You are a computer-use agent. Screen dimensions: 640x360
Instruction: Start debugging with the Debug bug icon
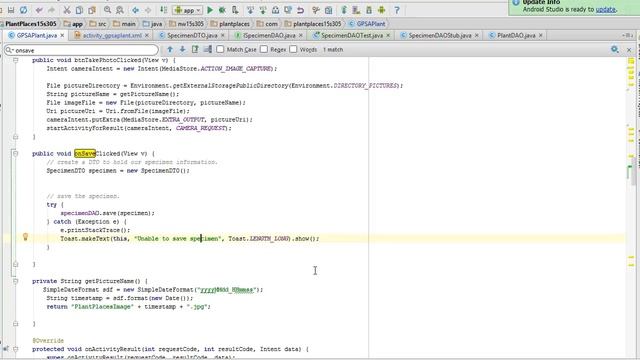(222, 10)
